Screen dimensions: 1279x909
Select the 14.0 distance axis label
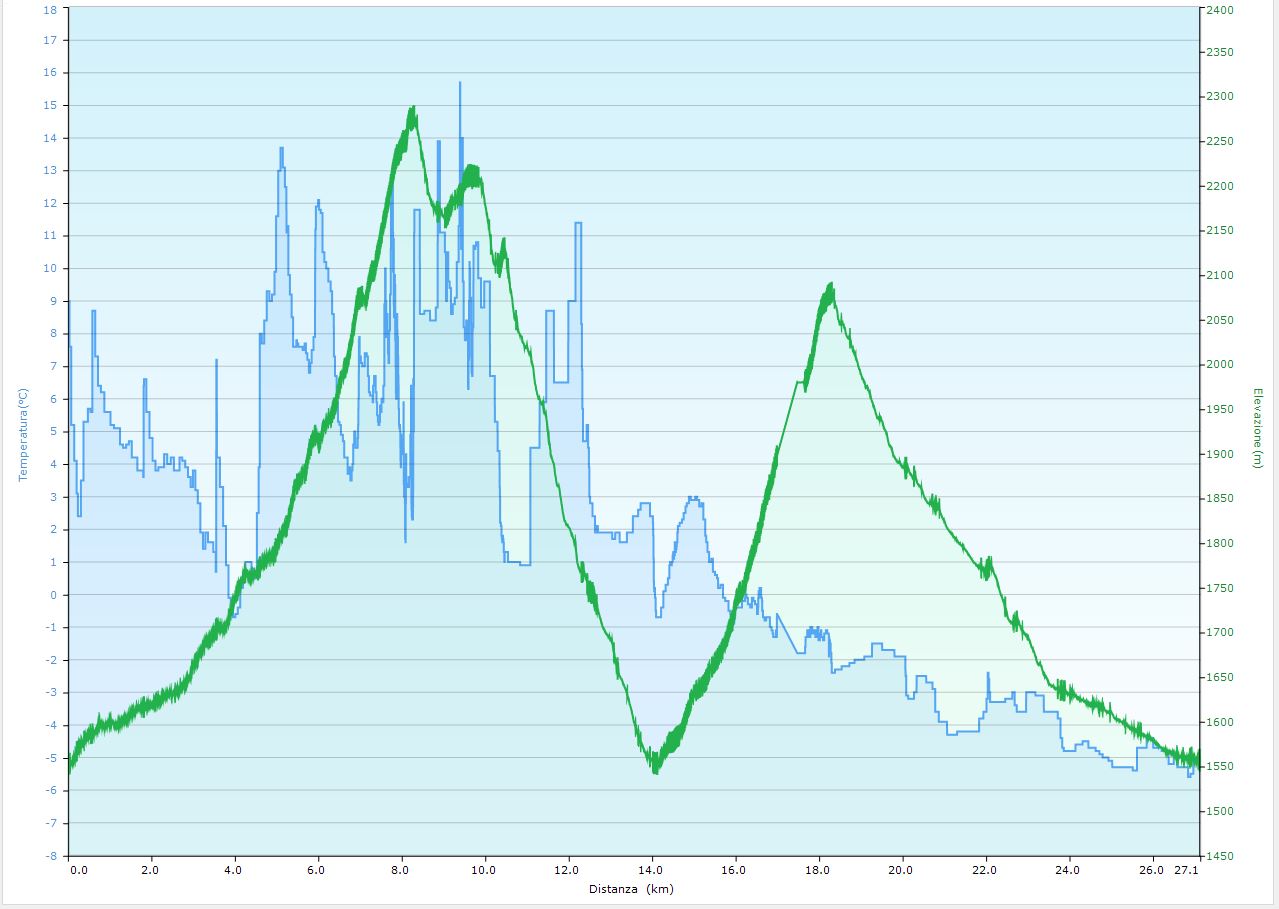[x=652, y=871]
